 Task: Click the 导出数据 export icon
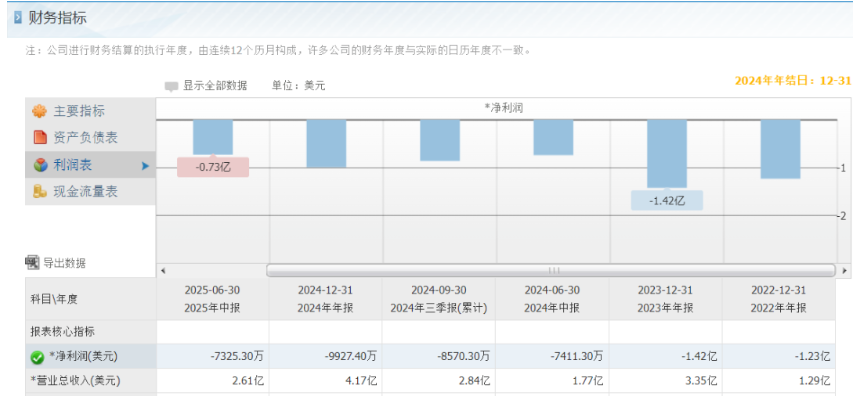point(32,263)
